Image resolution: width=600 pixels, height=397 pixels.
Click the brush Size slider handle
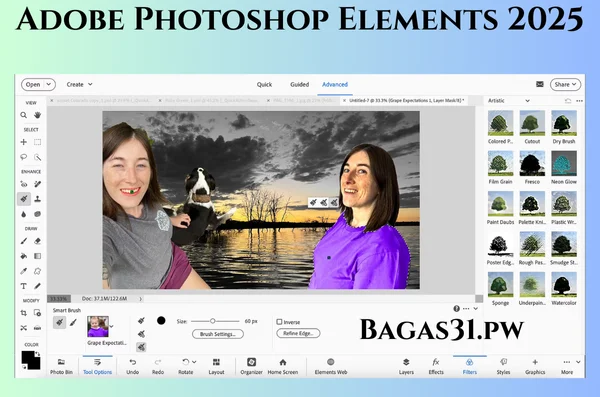(x=212, y=321)
